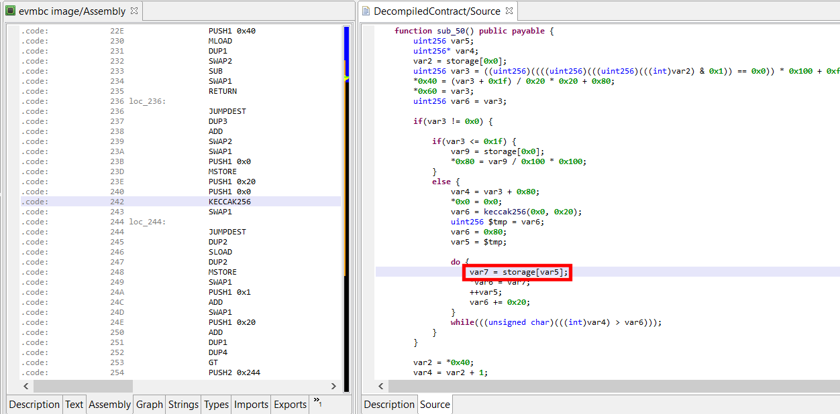Click left arrow of Source horizontal scrollbar

coord(380,386)
